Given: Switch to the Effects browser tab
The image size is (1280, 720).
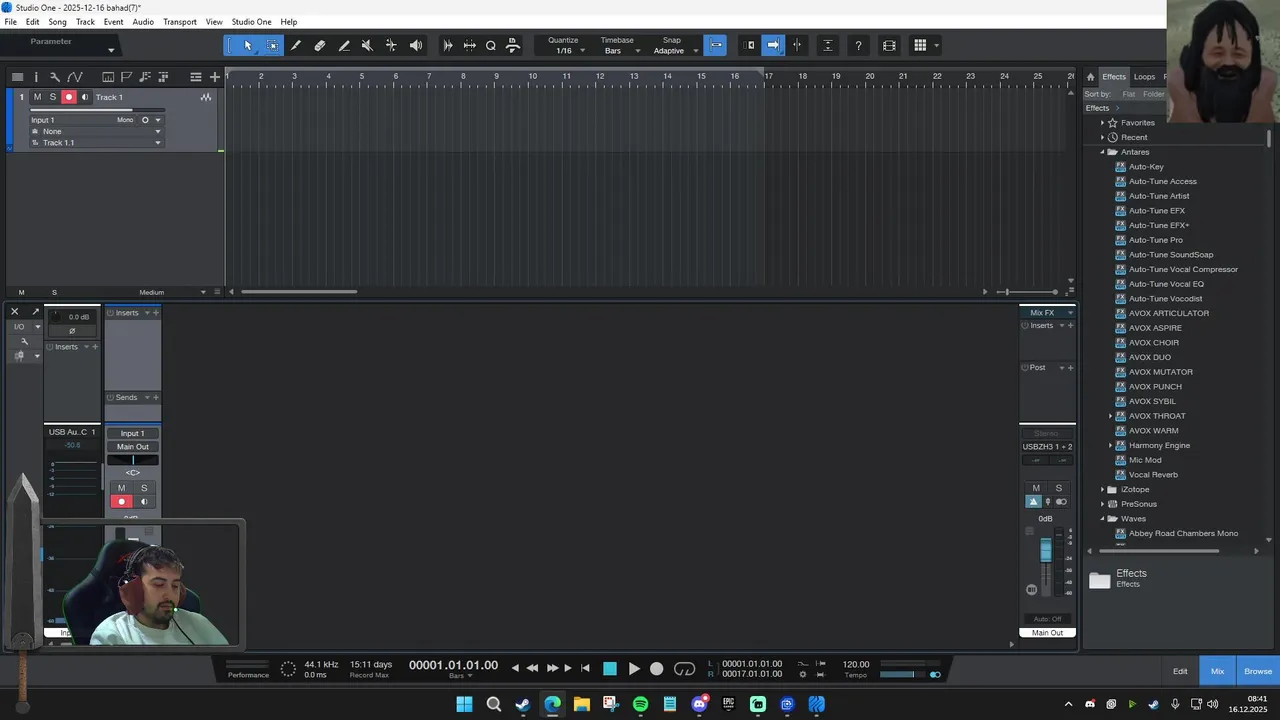Looking at the screenshot, I should point(1114,77).
